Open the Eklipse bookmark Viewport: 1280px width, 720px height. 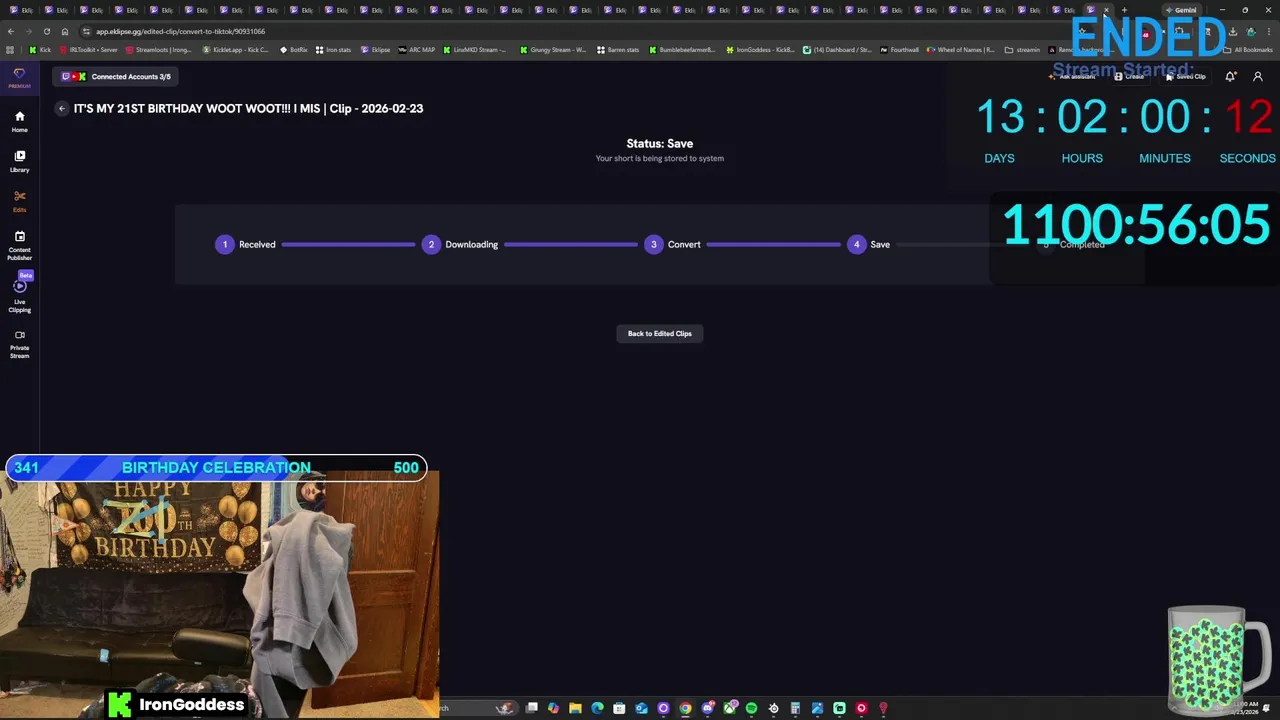pyautogui.click(x=376, y=49)
